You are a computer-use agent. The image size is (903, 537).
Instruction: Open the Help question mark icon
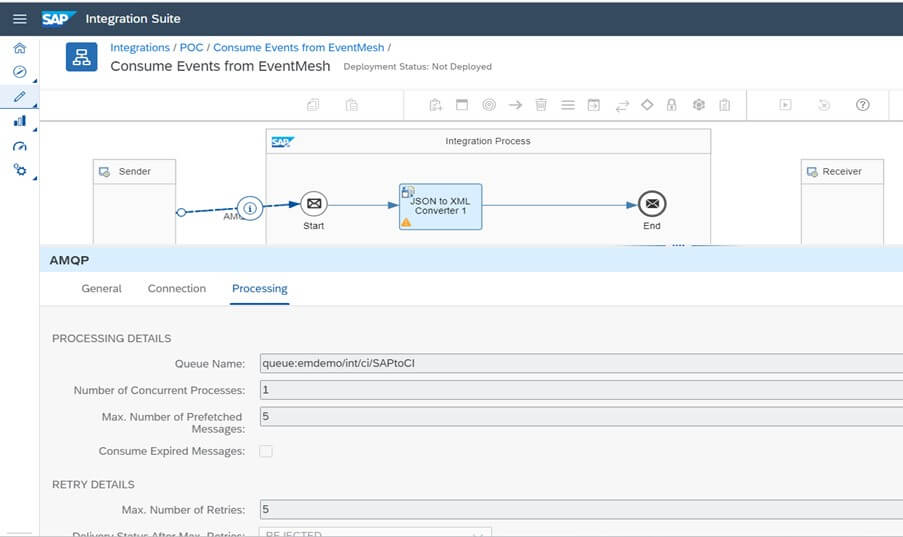(x=863, y=105)
